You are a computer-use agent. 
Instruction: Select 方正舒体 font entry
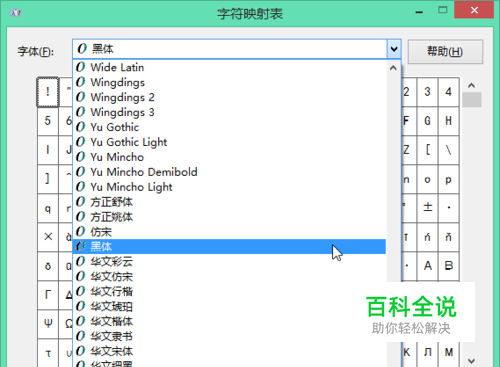click(x=229, y=202)
